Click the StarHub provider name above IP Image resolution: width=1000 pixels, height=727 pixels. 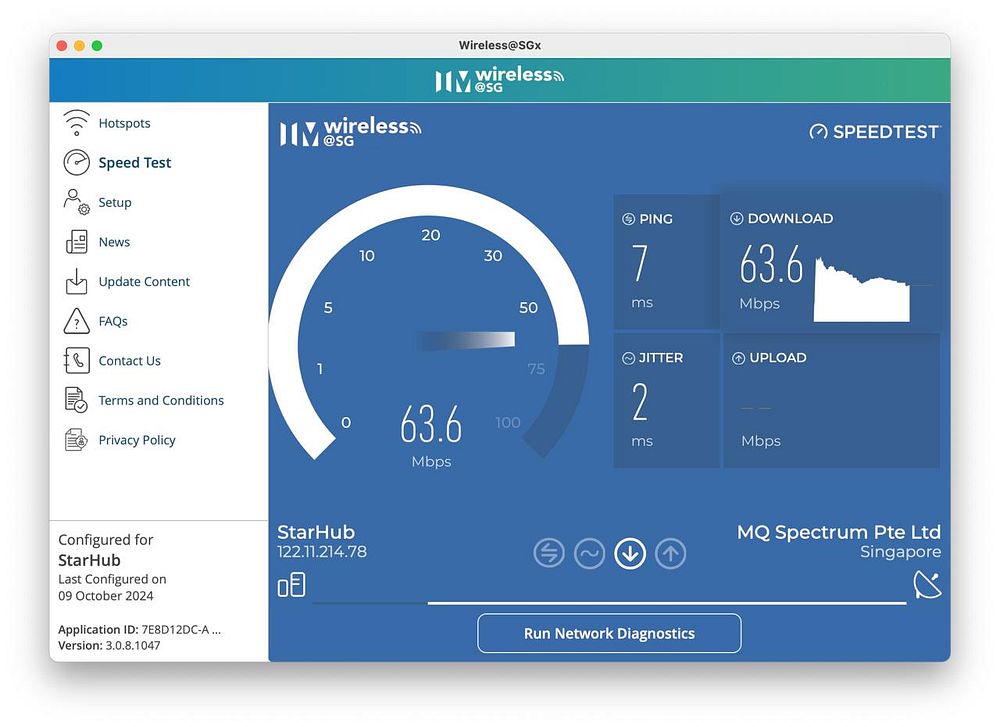tap(316, 532)
